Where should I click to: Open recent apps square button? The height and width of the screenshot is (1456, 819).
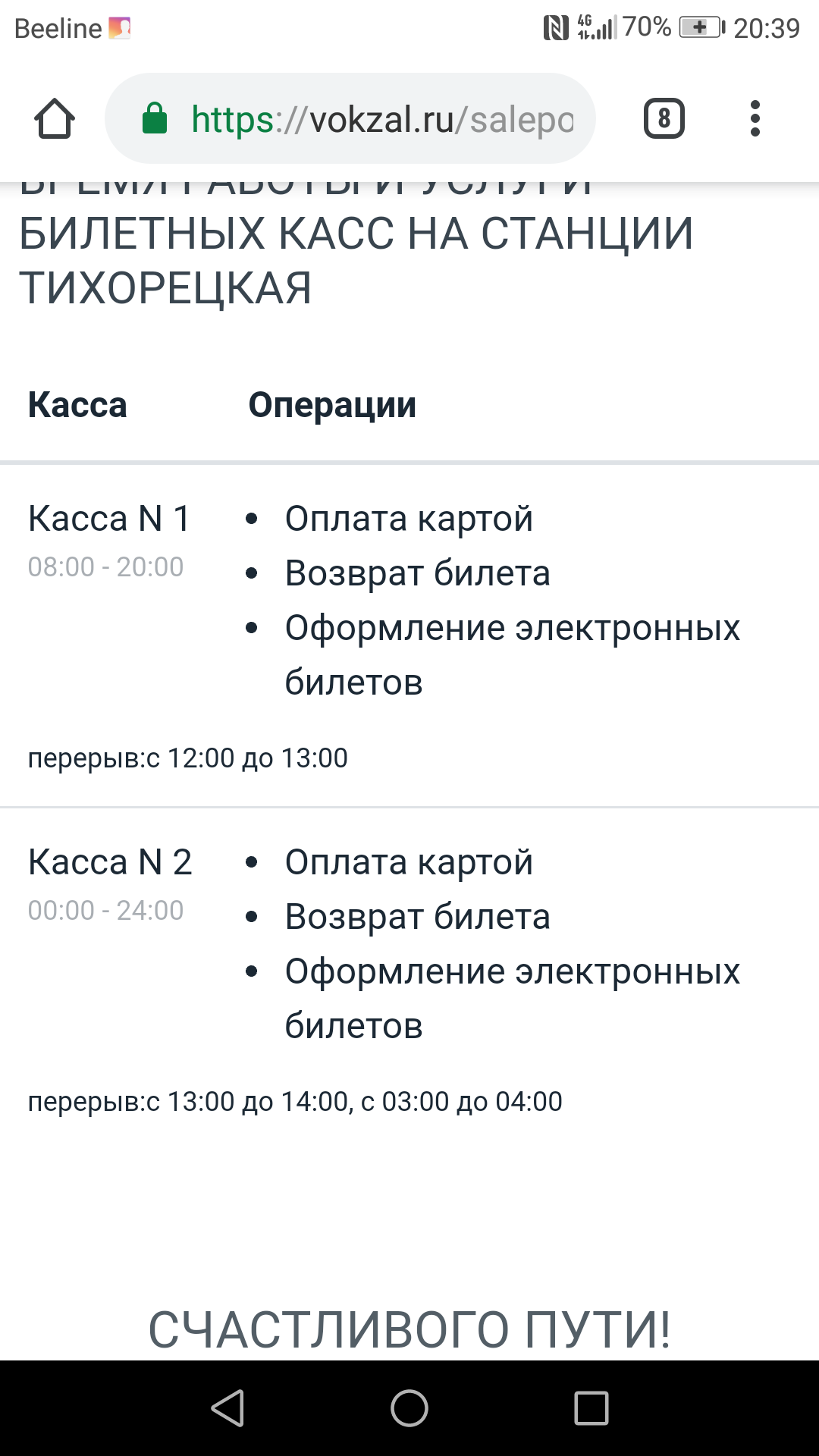(x=591, y=1408)
